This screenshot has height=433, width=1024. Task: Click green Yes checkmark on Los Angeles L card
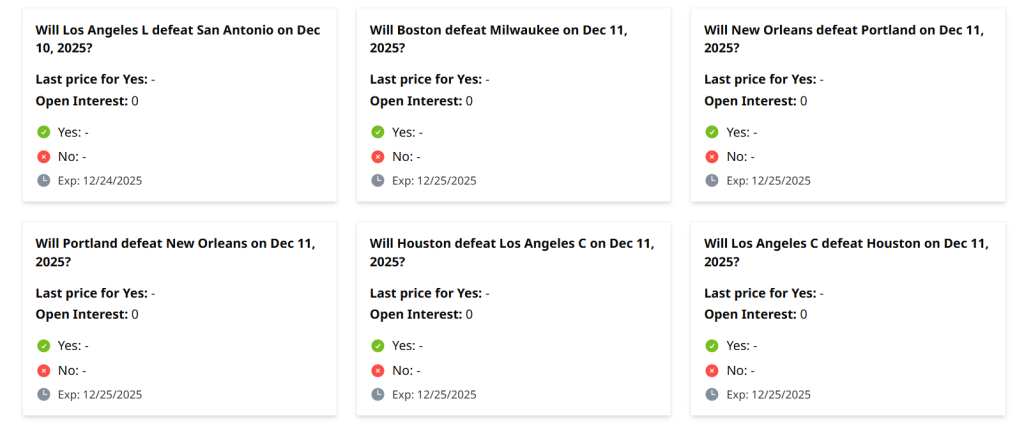(x=44, y=132)
